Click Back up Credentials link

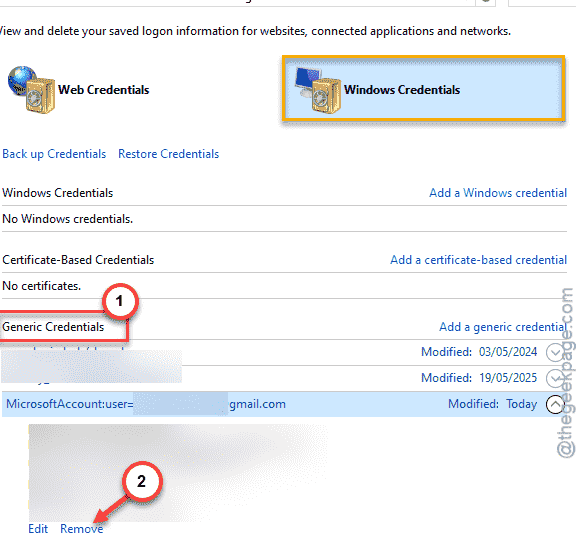pyautogui.click(x=54, y=154)
